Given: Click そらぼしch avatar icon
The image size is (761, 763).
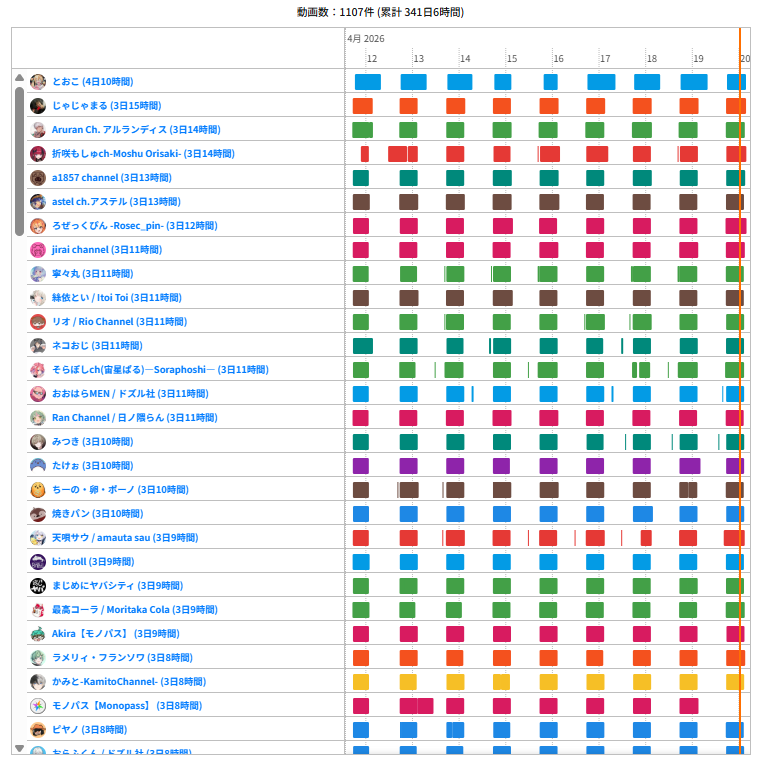Looking at the screenshot, I should point(38,370).
